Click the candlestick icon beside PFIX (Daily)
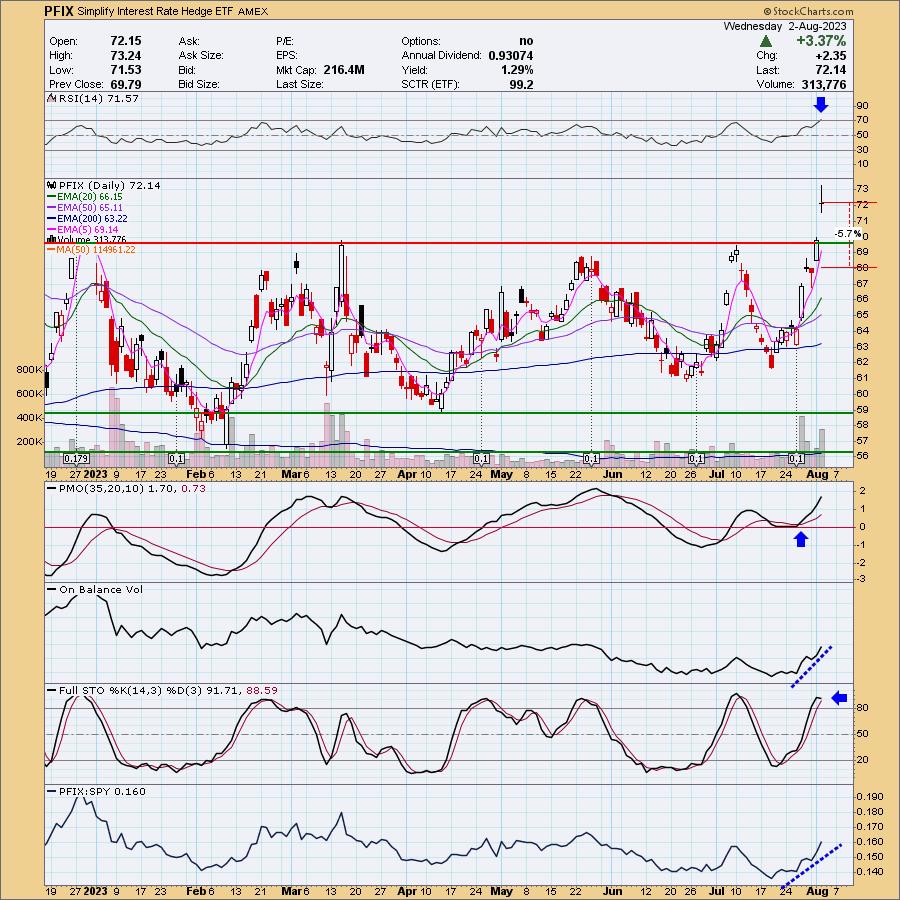900x900 pixels. click(51, 185)
